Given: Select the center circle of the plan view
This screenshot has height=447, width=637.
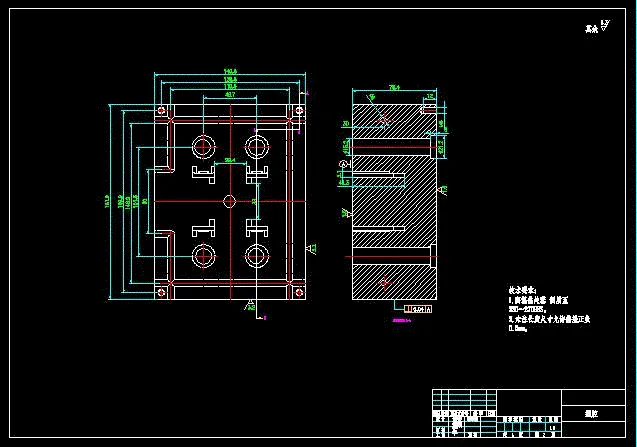Looking at the screenshot, I should click(230, 201).
